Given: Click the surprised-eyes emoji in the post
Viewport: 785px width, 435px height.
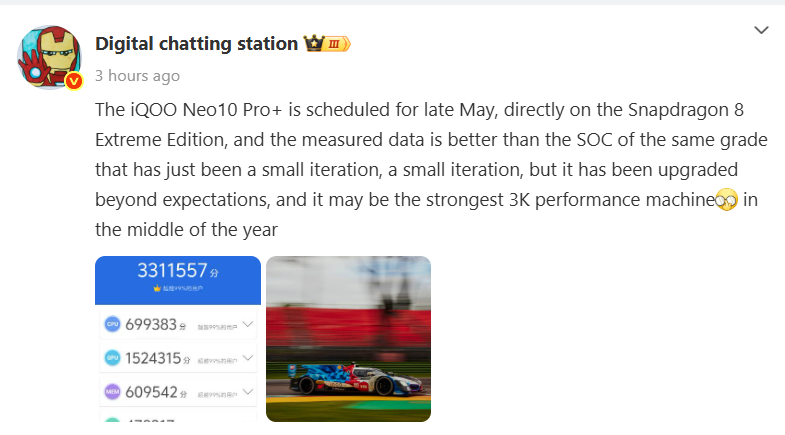Looking at the screenshot, I should [726, 200].
